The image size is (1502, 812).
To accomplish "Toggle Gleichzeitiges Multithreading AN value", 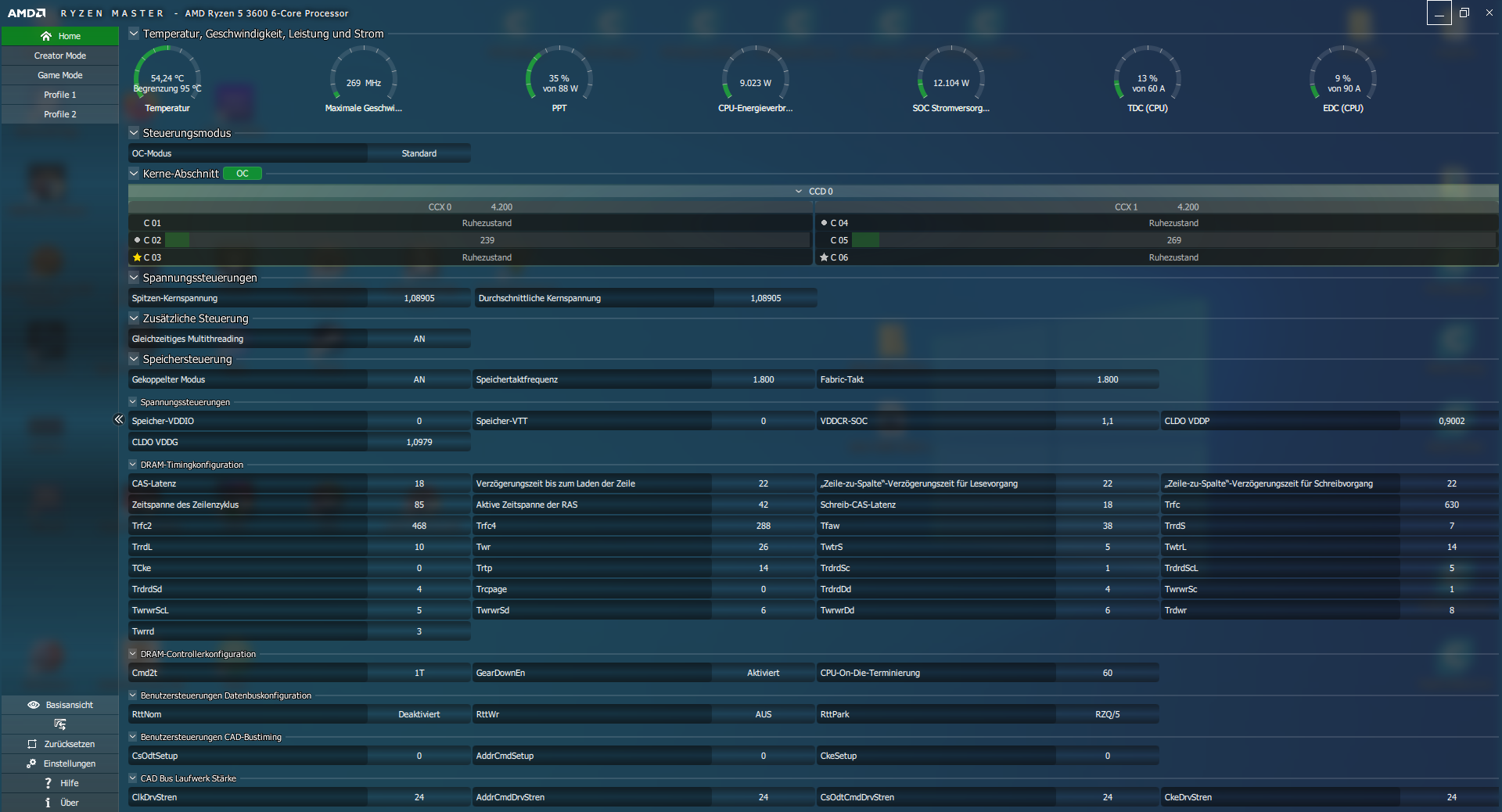I will (x=419, y=339).
